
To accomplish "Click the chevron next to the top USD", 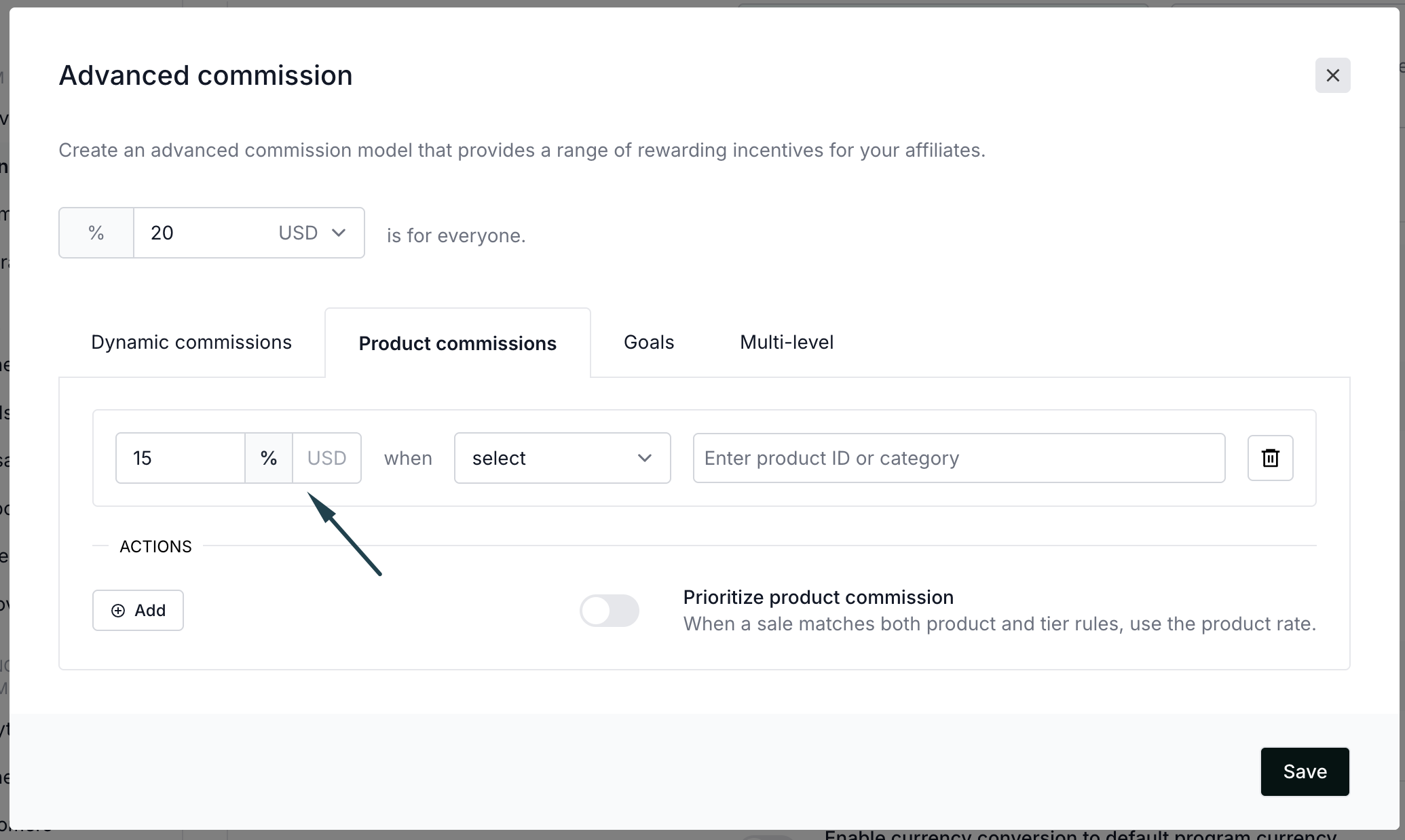I will pos(339,233).
